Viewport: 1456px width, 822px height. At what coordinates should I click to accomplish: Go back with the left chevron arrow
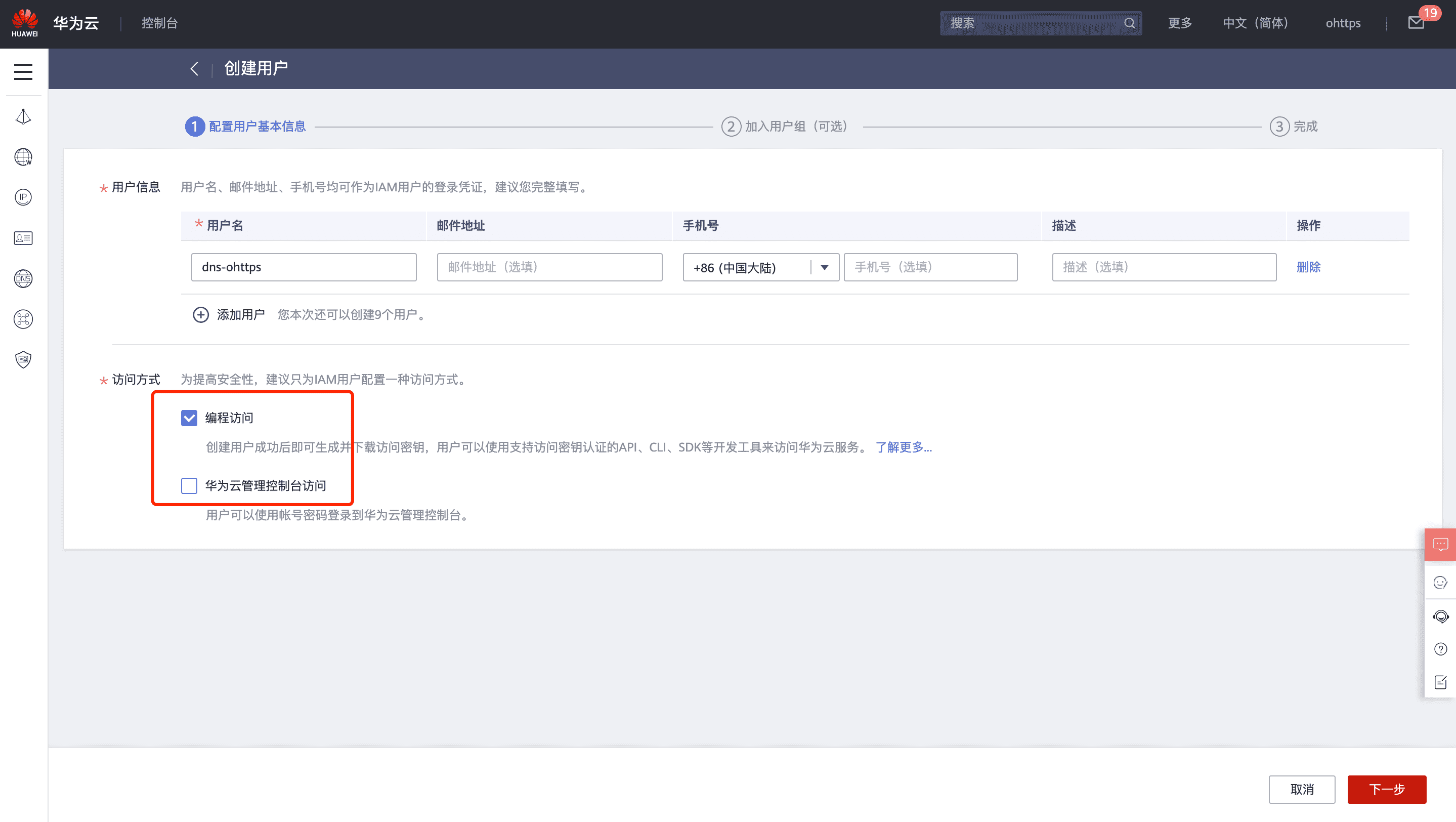coord(194,69)
